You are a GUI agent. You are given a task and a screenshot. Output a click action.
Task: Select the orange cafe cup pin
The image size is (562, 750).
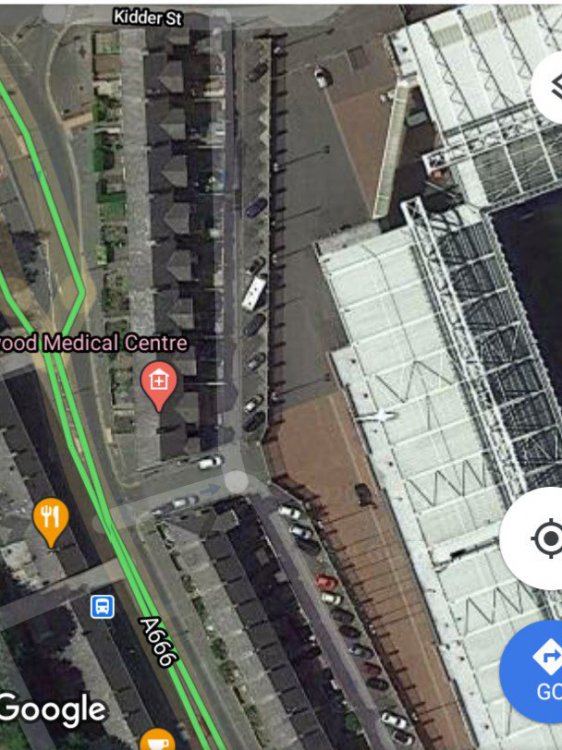(x=157, y=739)
